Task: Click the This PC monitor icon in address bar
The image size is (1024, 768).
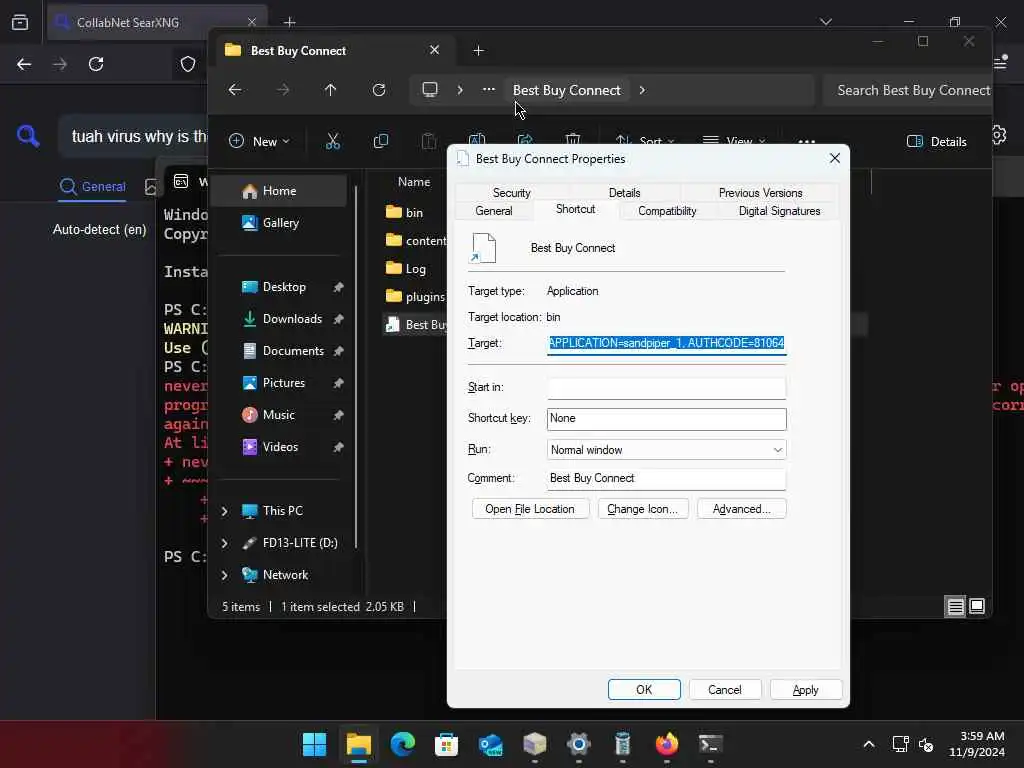Action: click(430, 89)
